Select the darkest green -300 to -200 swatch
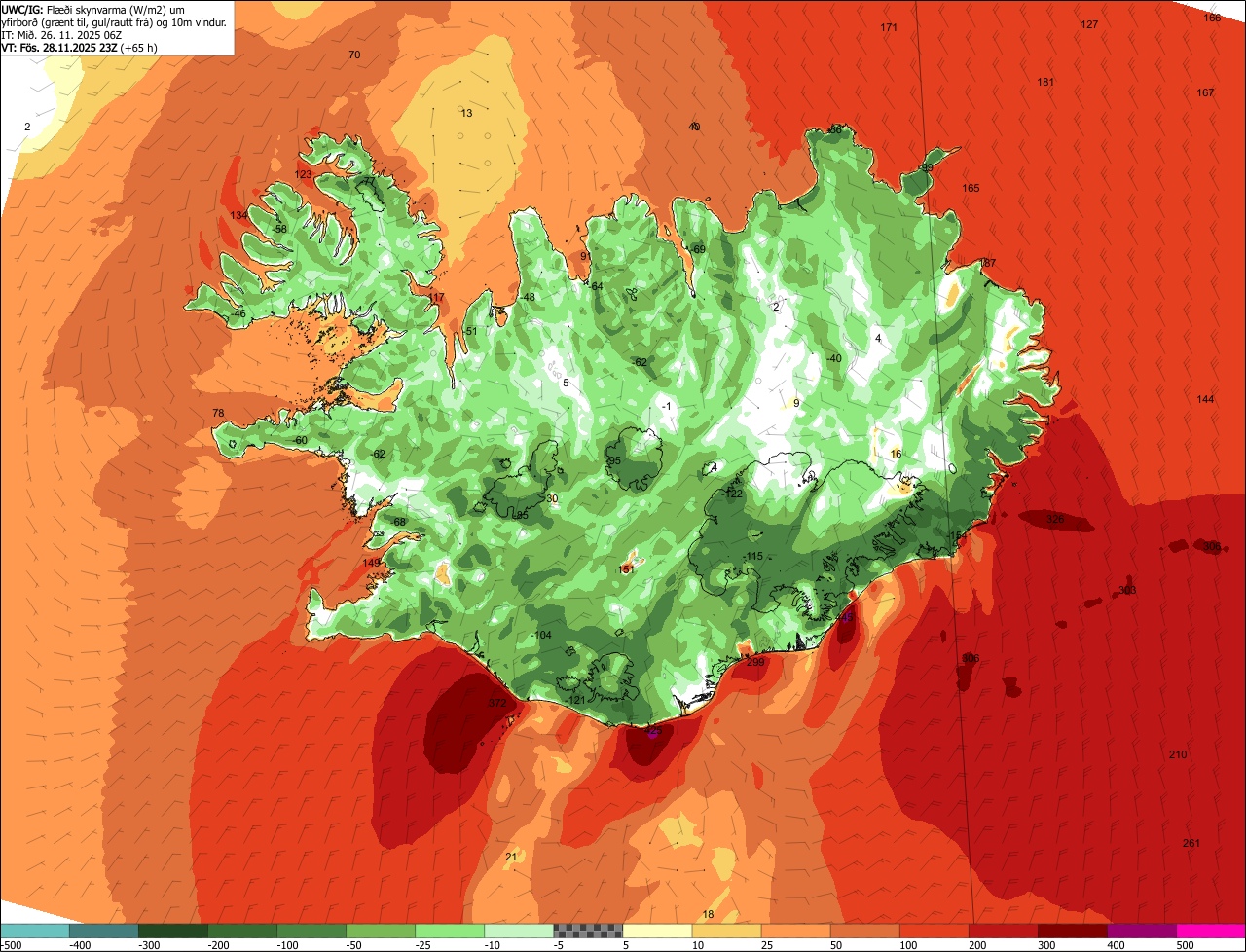The image size is (1246, 952). [173, 931]
